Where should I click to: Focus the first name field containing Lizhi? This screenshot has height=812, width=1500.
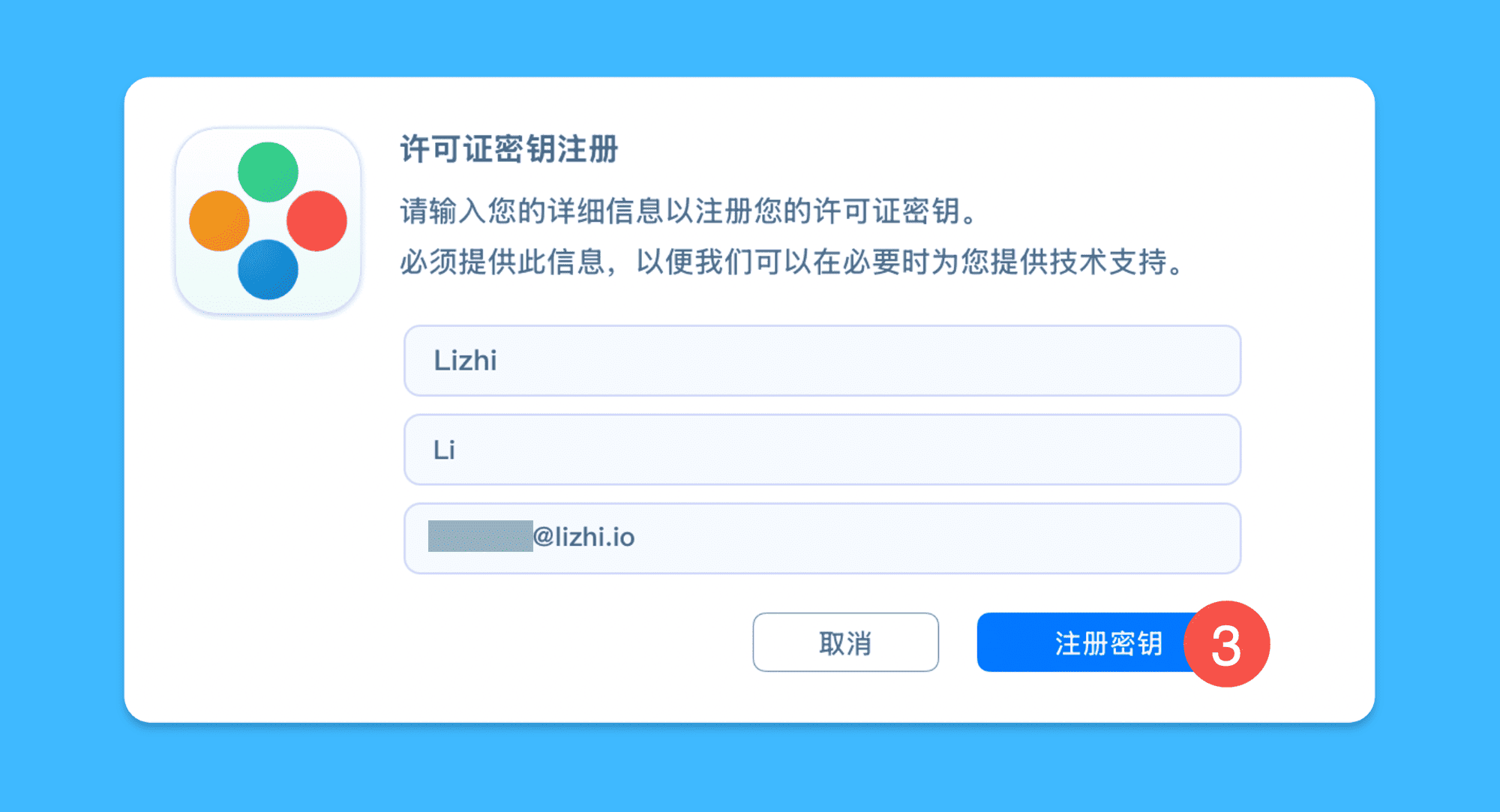point(822,361)
